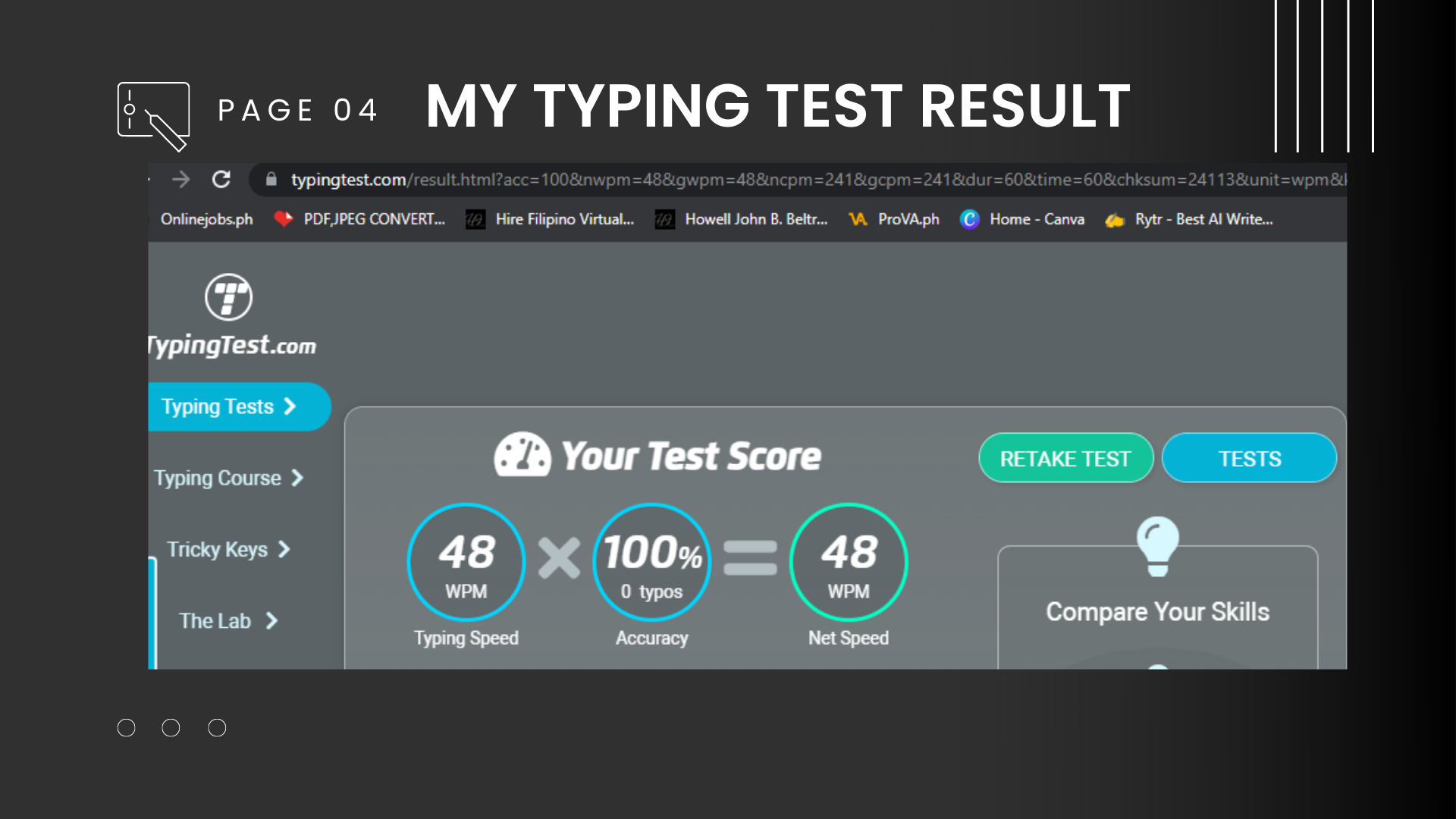Click the browser reload icon
The width and height of the screenshot is (1456, 819).
click(x=221, y=180)
